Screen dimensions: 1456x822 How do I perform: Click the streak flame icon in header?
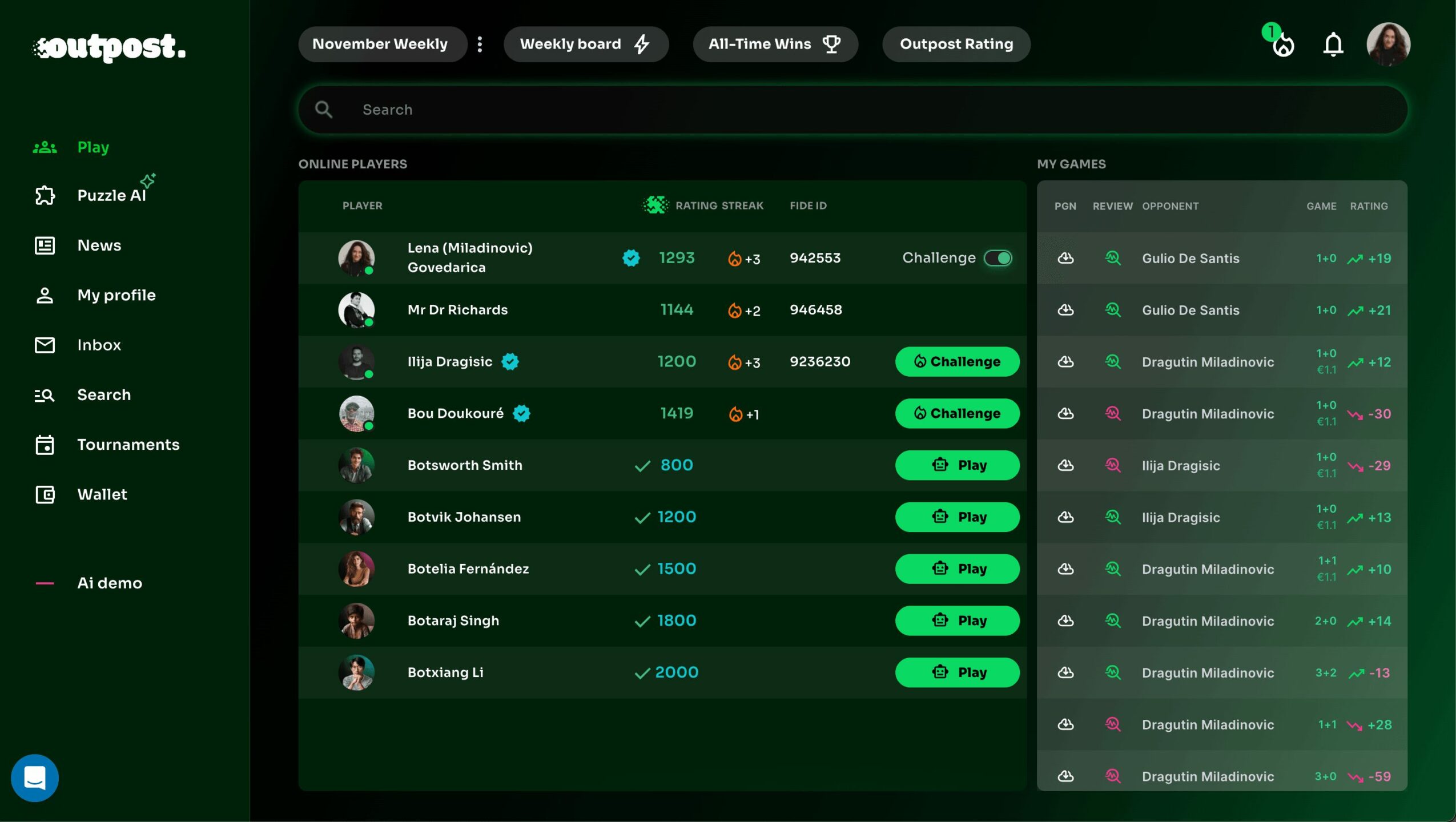click(1282, 45)
